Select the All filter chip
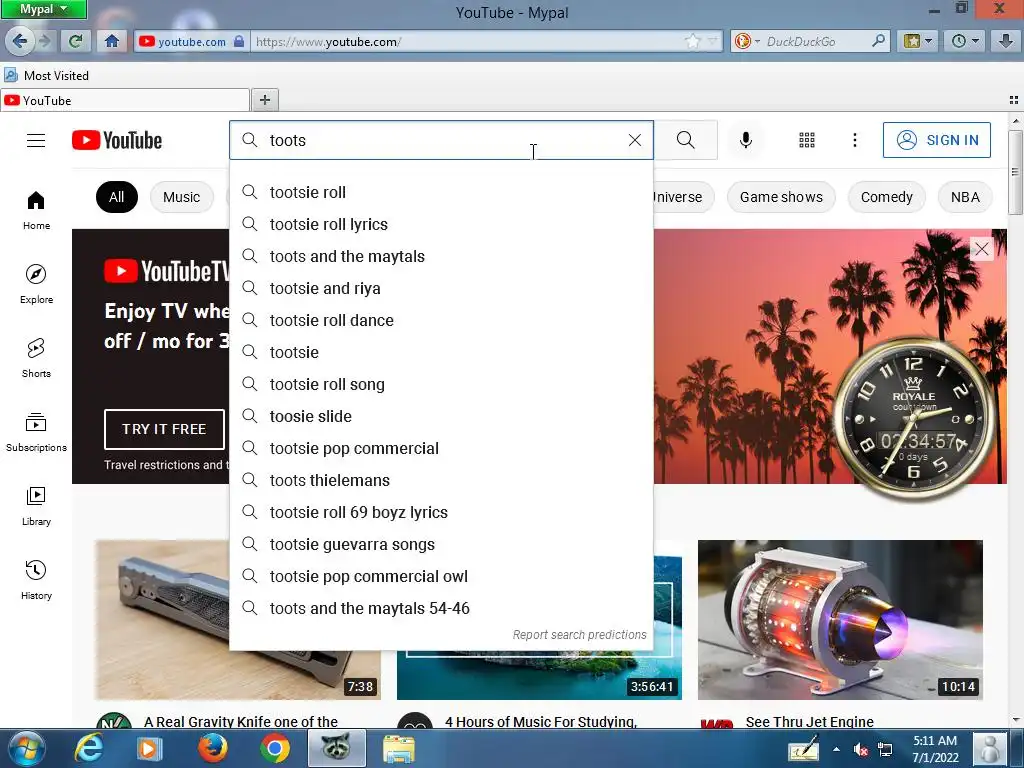The image size is (1024, 768). click(x=117, y=197)
